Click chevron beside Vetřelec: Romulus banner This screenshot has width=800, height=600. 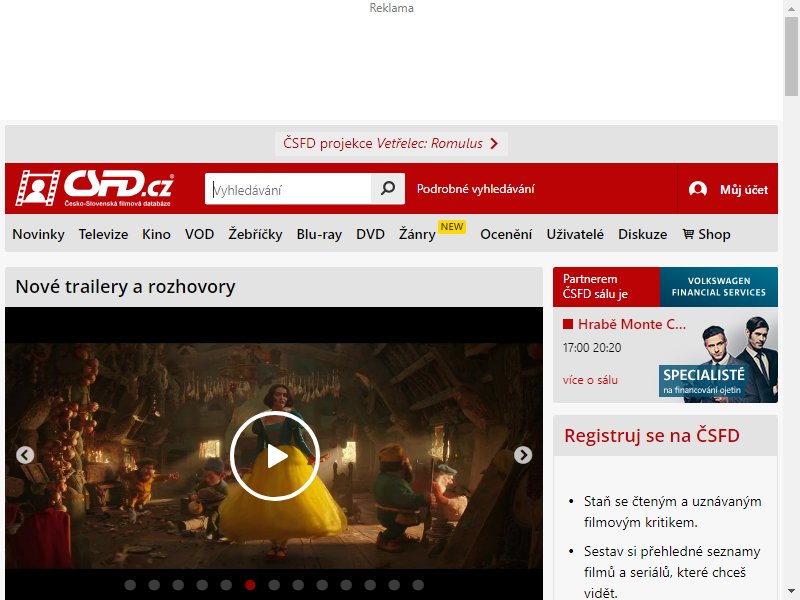[494, 143]
